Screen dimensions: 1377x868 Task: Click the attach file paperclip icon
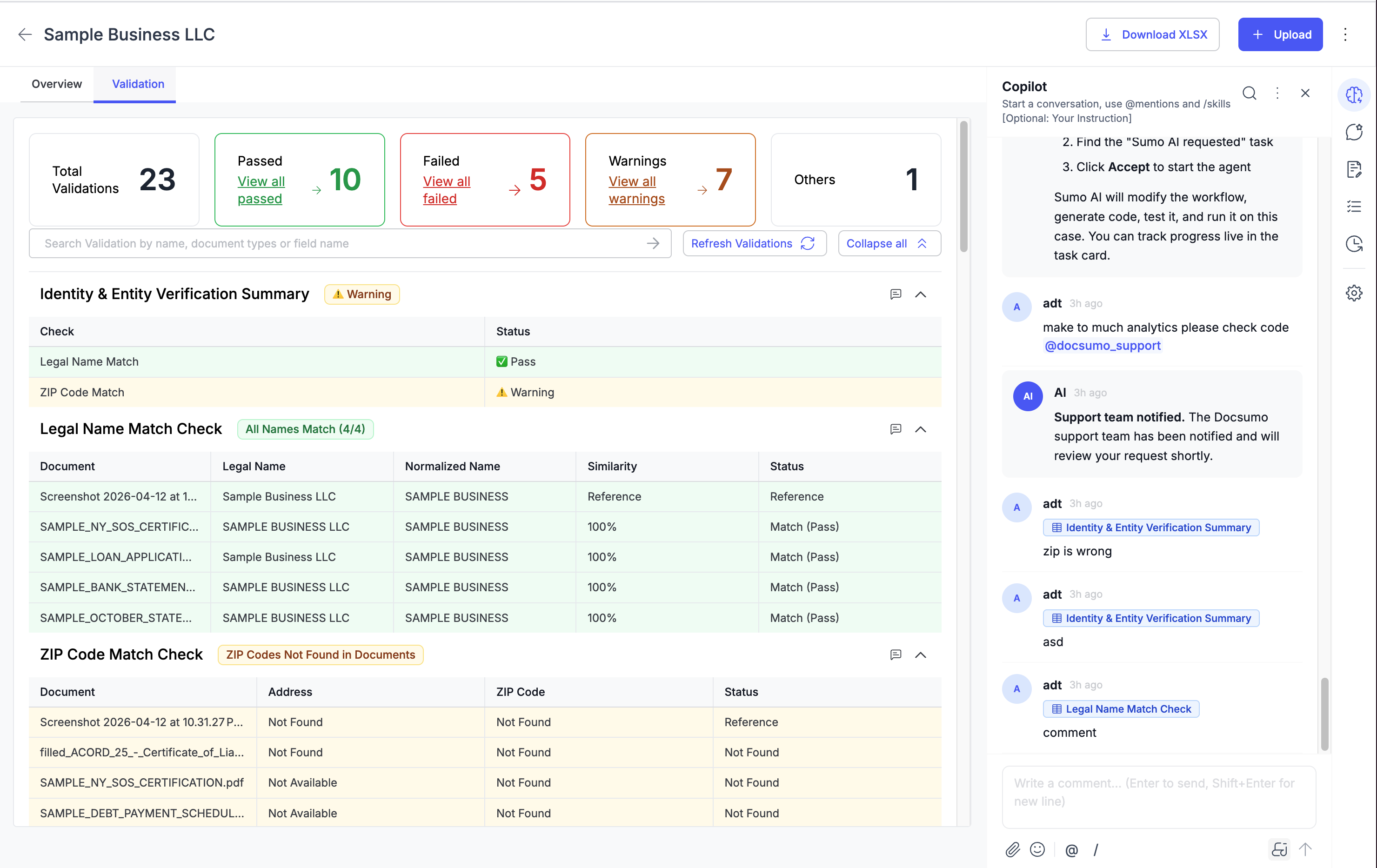pos(1012,850)
